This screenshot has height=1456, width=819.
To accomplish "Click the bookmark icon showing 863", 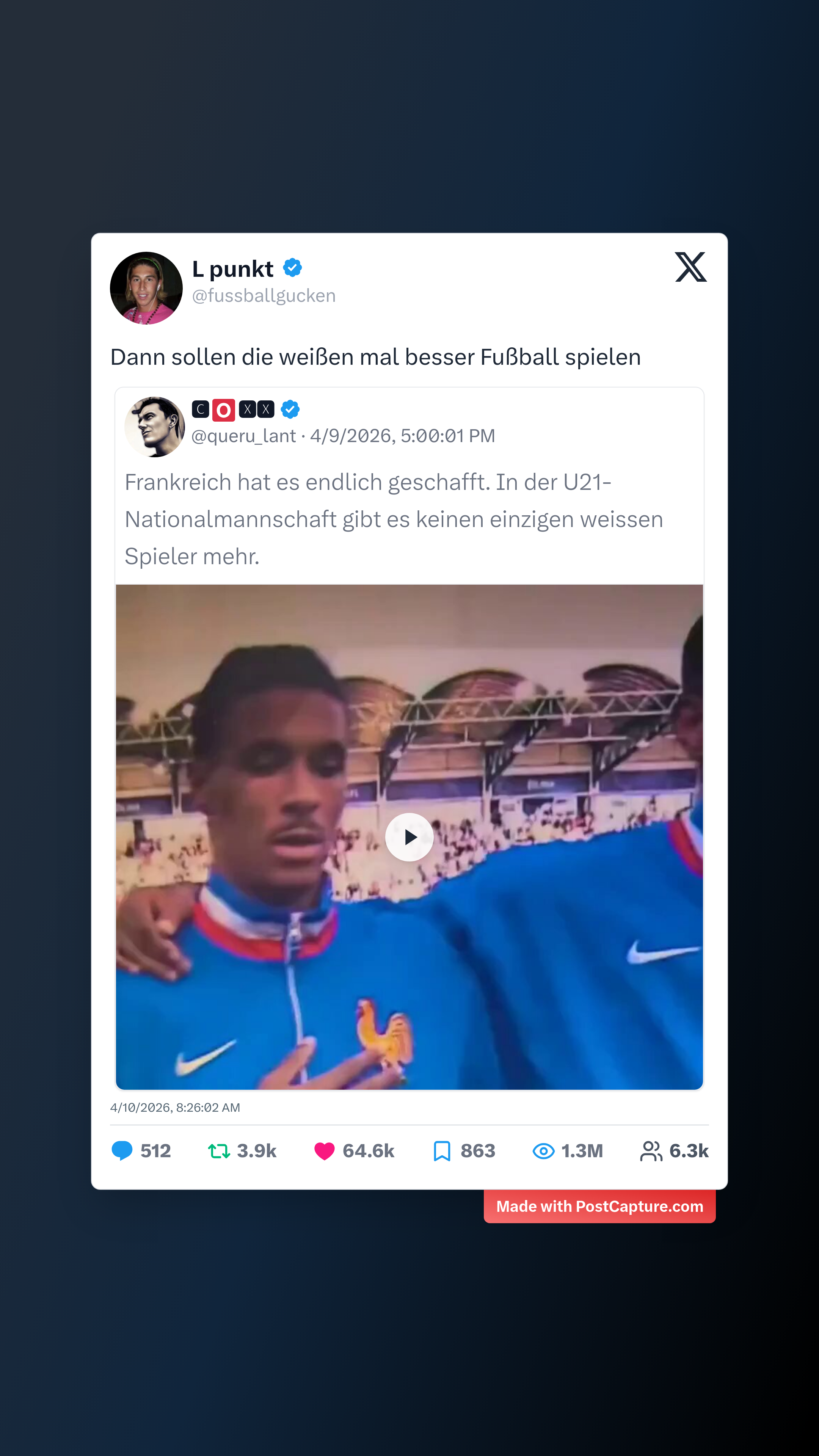I will coord(443,1151).
